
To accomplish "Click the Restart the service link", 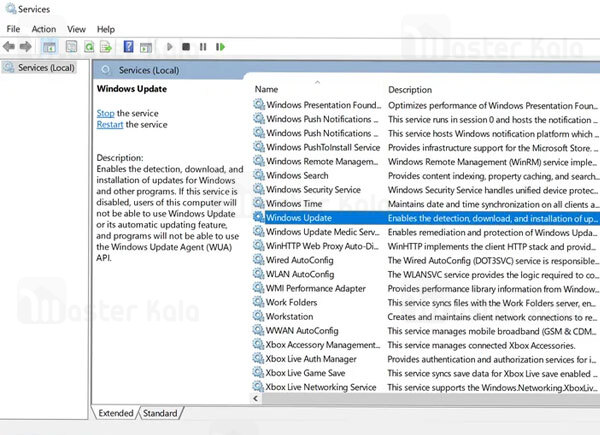I will tap(109, 124).
